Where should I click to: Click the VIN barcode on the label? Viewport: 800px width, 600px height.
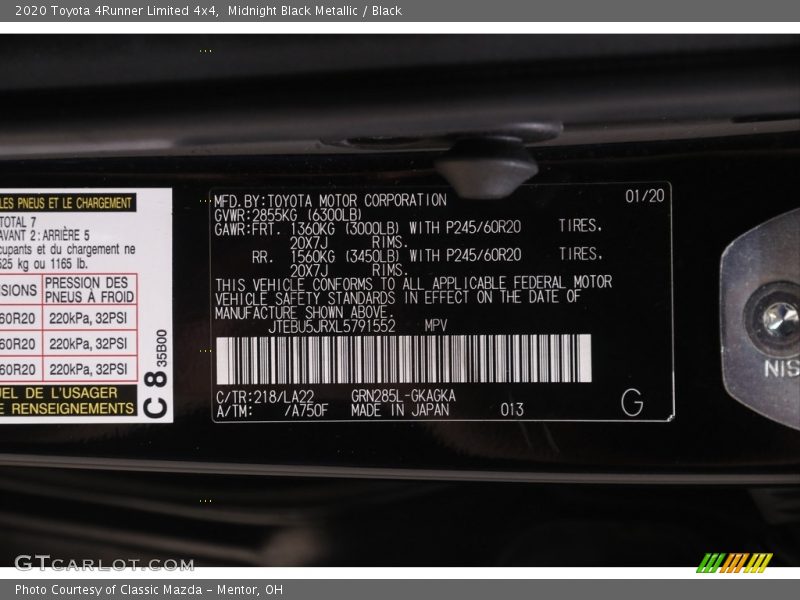404,359
